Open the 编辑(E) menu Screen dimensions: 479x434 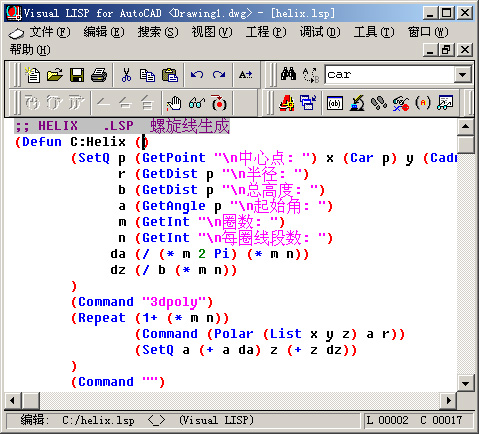(104, 32)
